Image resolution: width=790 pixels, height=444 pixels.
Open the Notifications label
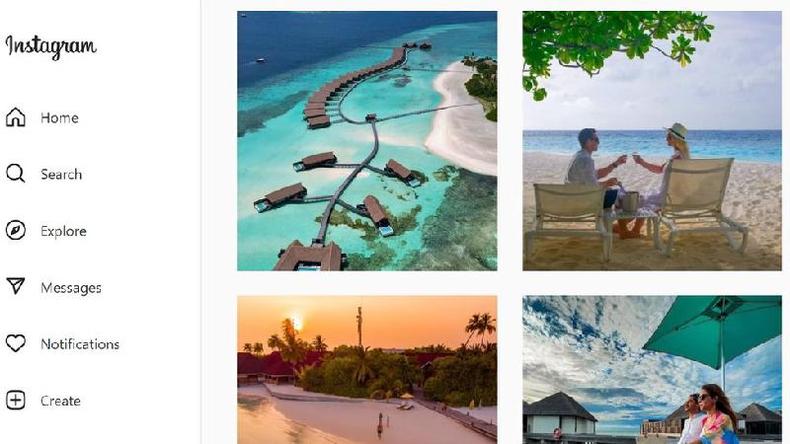tap(80, 344)
